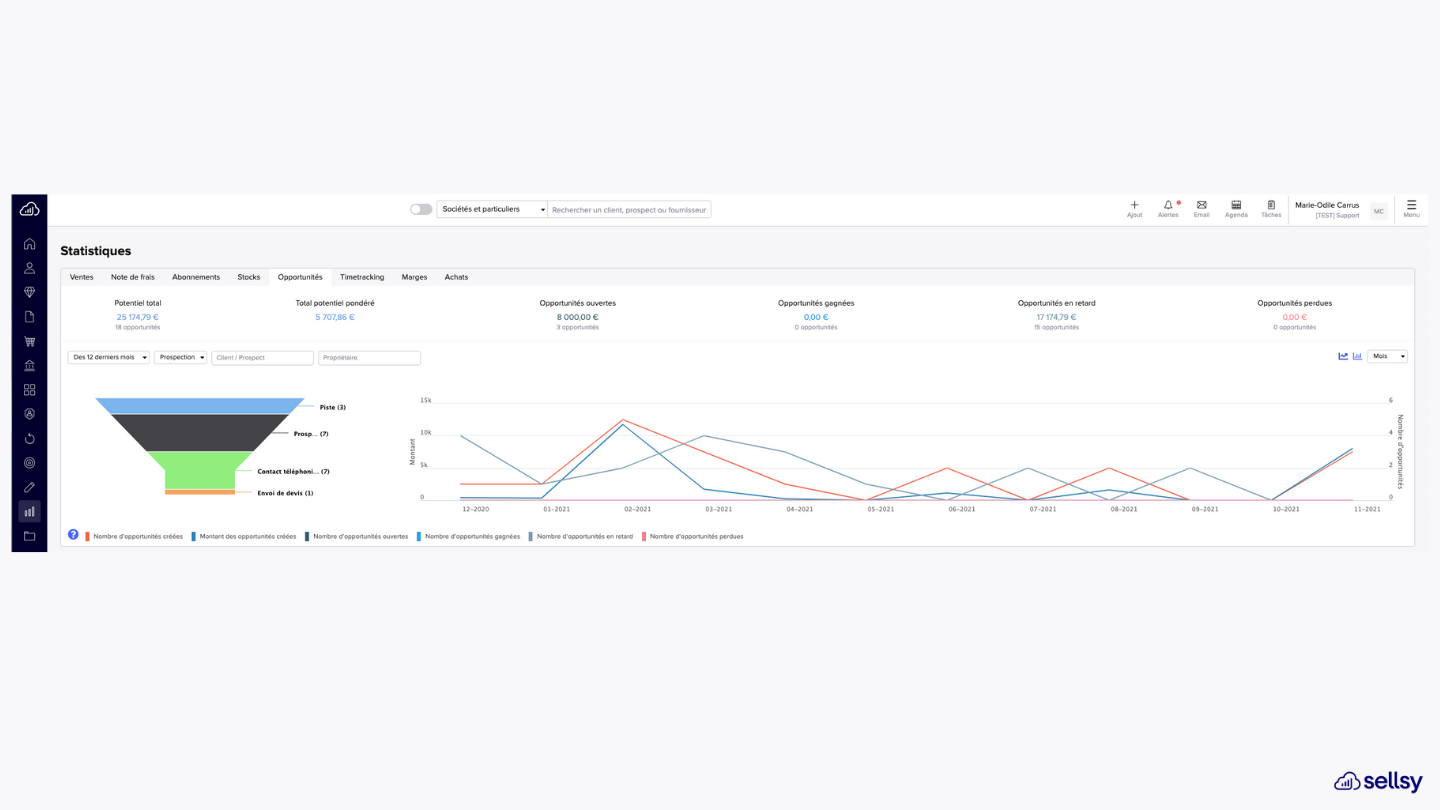Switch to the Ventes tab
The width and height of the screenshot is (1440, 810).
(x=82, y=277)
